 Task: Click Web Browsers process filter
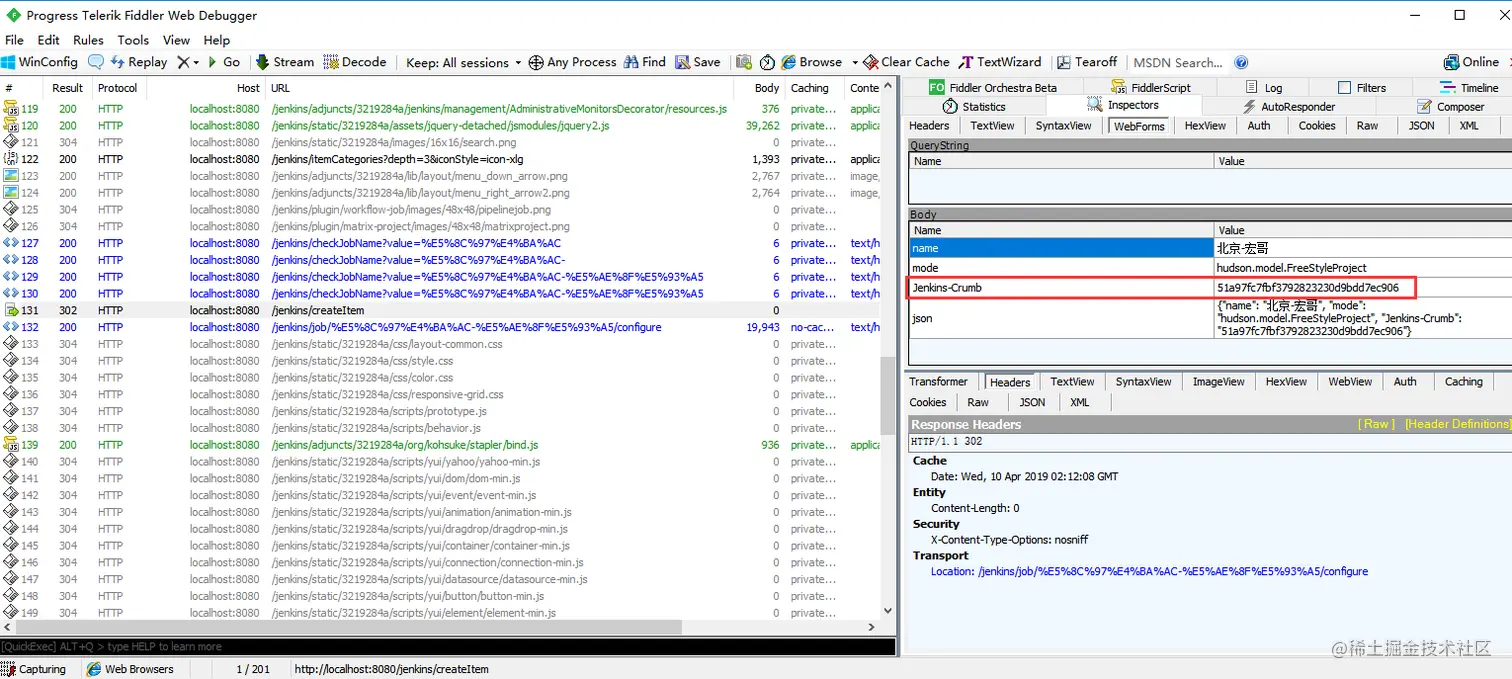130,669
